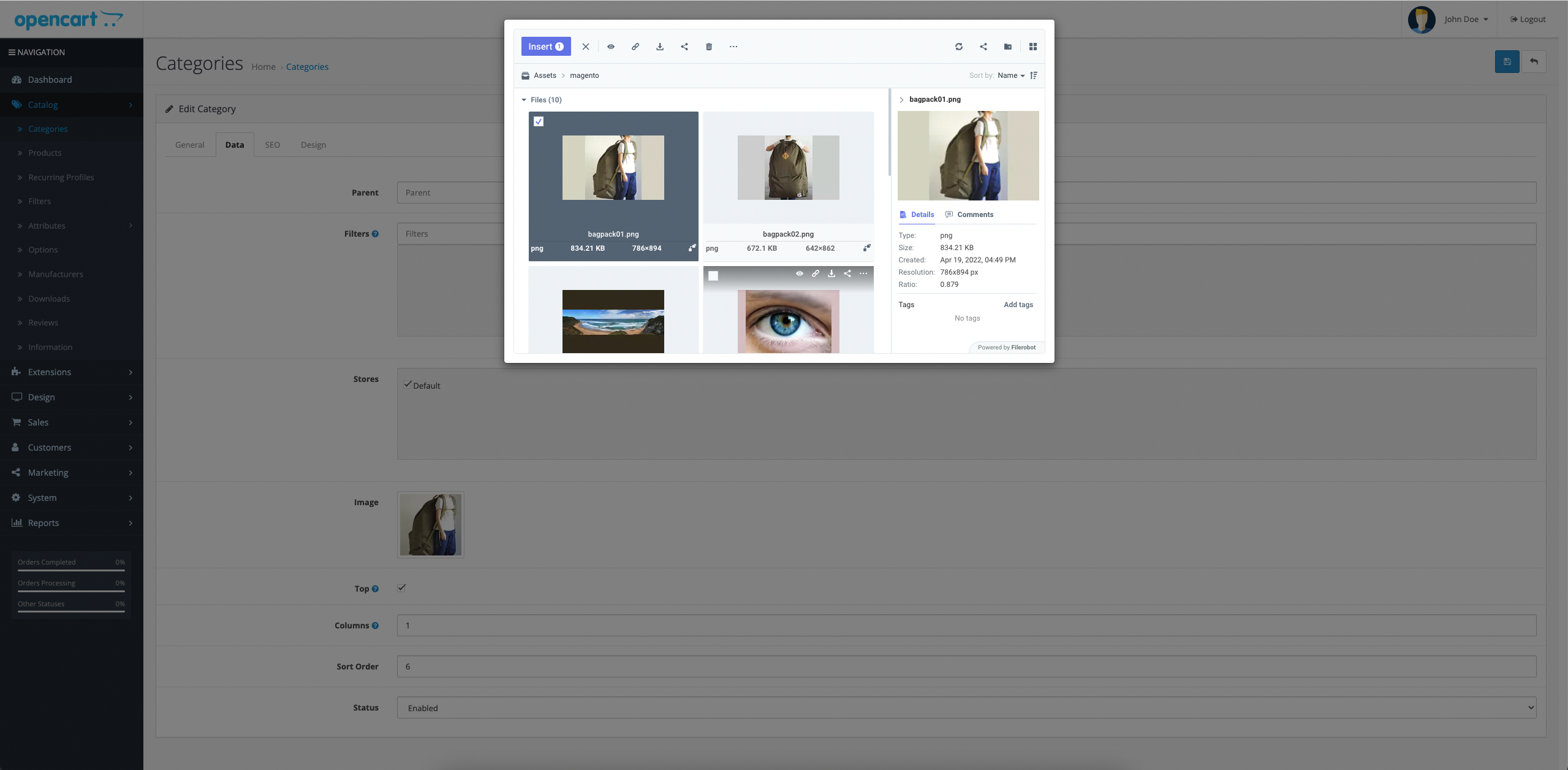Click the Columns help icon
The image size is (1568, 770).
coord(375,625)
